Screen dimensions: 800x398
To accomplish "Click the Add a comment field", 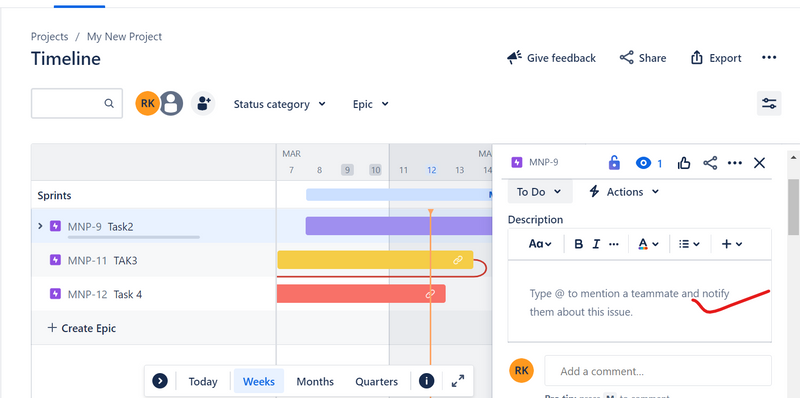I will [658, 371].
